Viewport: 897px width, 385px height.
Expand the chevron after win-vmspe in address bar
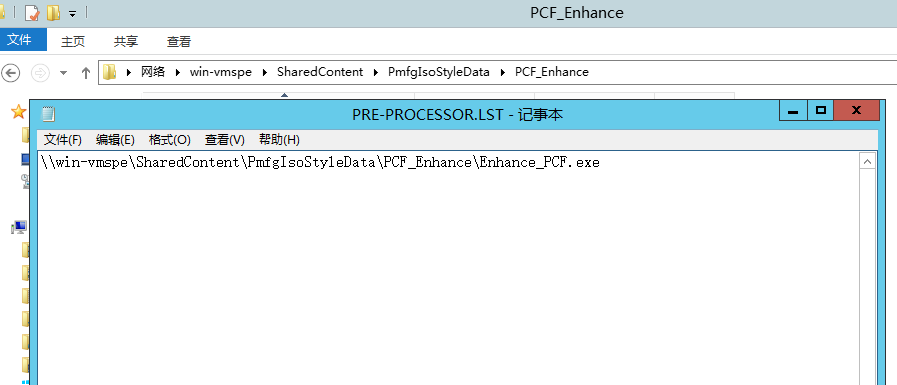point(264,72)
